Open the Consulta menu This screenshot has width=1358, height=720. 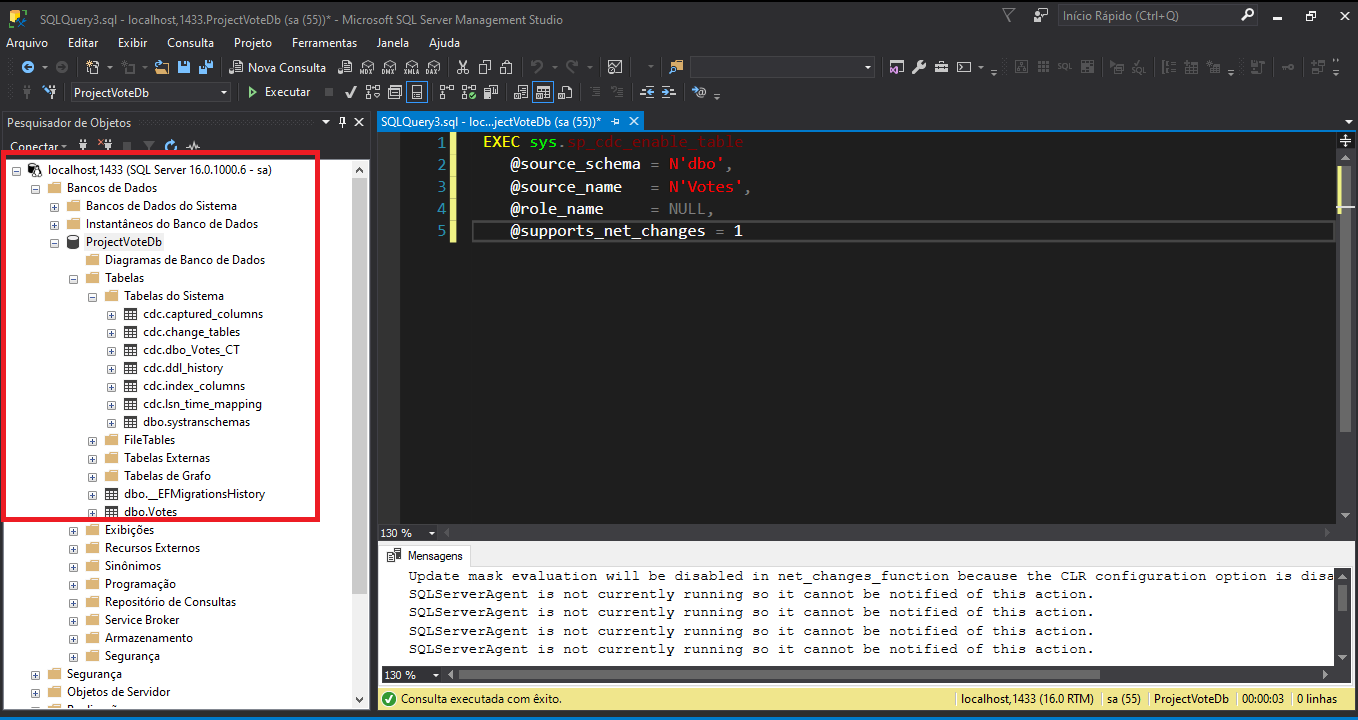(x=190, y=43)
